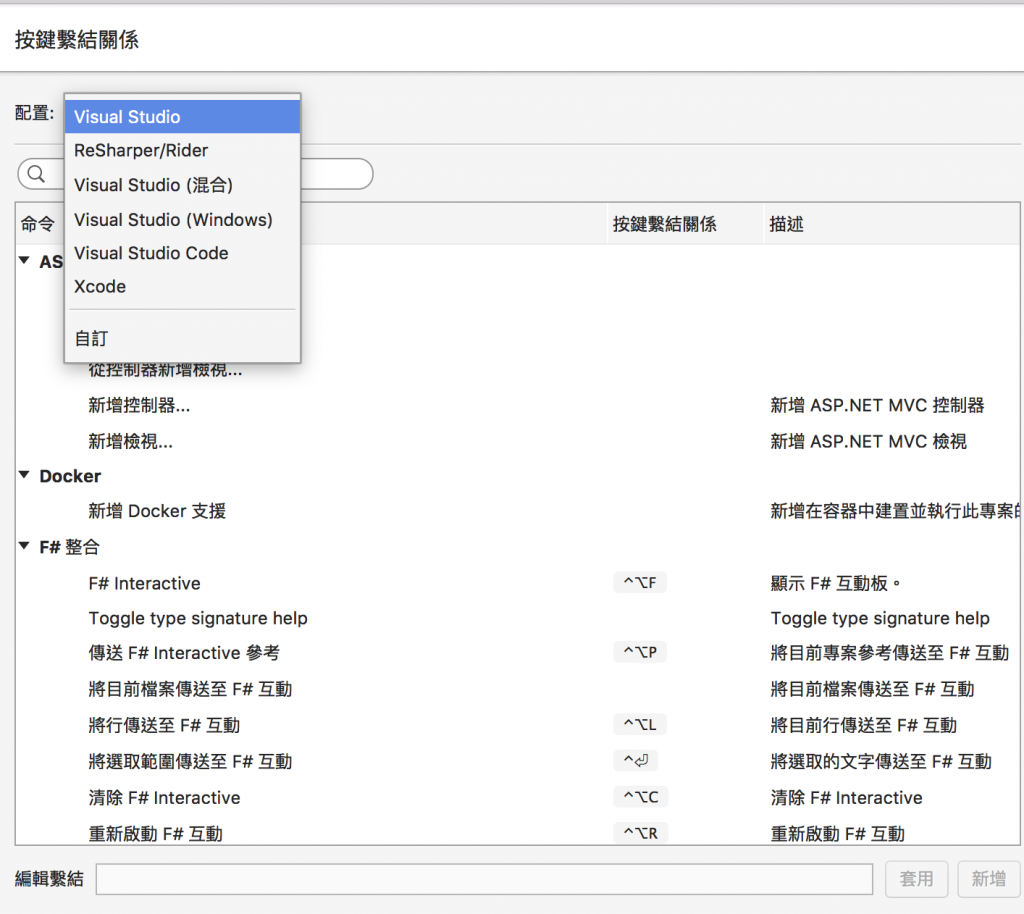Click the ^⌥R shortcut badge
Image resolution: width=1024 pixels, height=914 pixels.
(641, 833)
